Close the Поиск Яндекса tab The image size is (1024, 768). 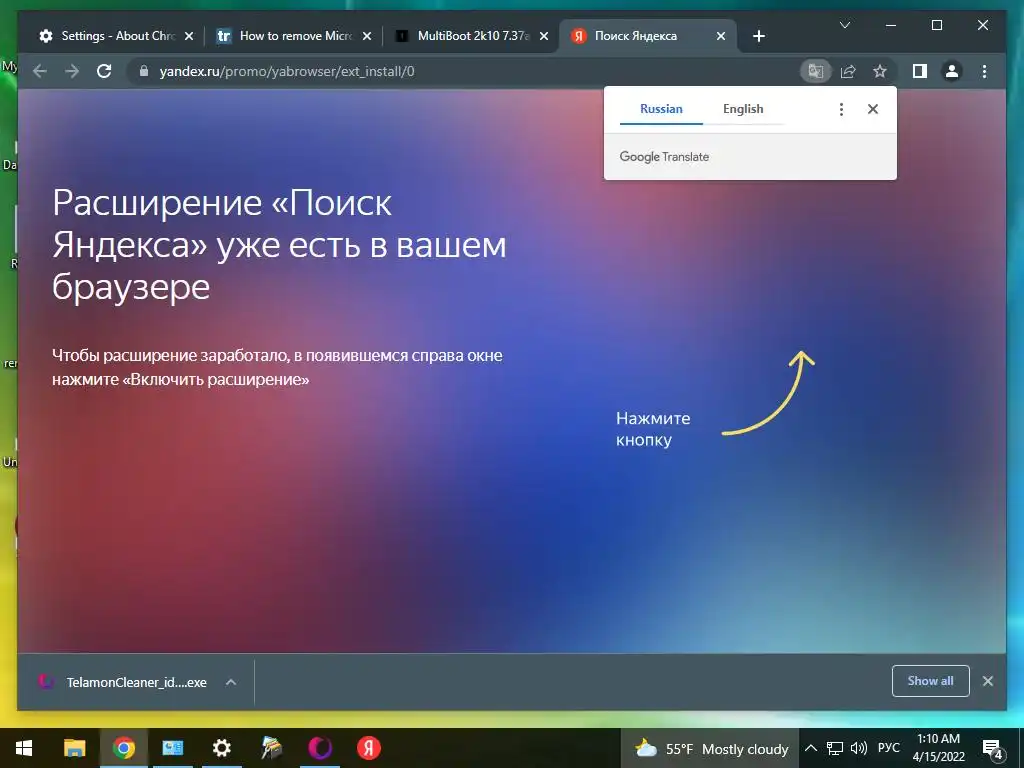pyautogui.click(x=720, y=36)
